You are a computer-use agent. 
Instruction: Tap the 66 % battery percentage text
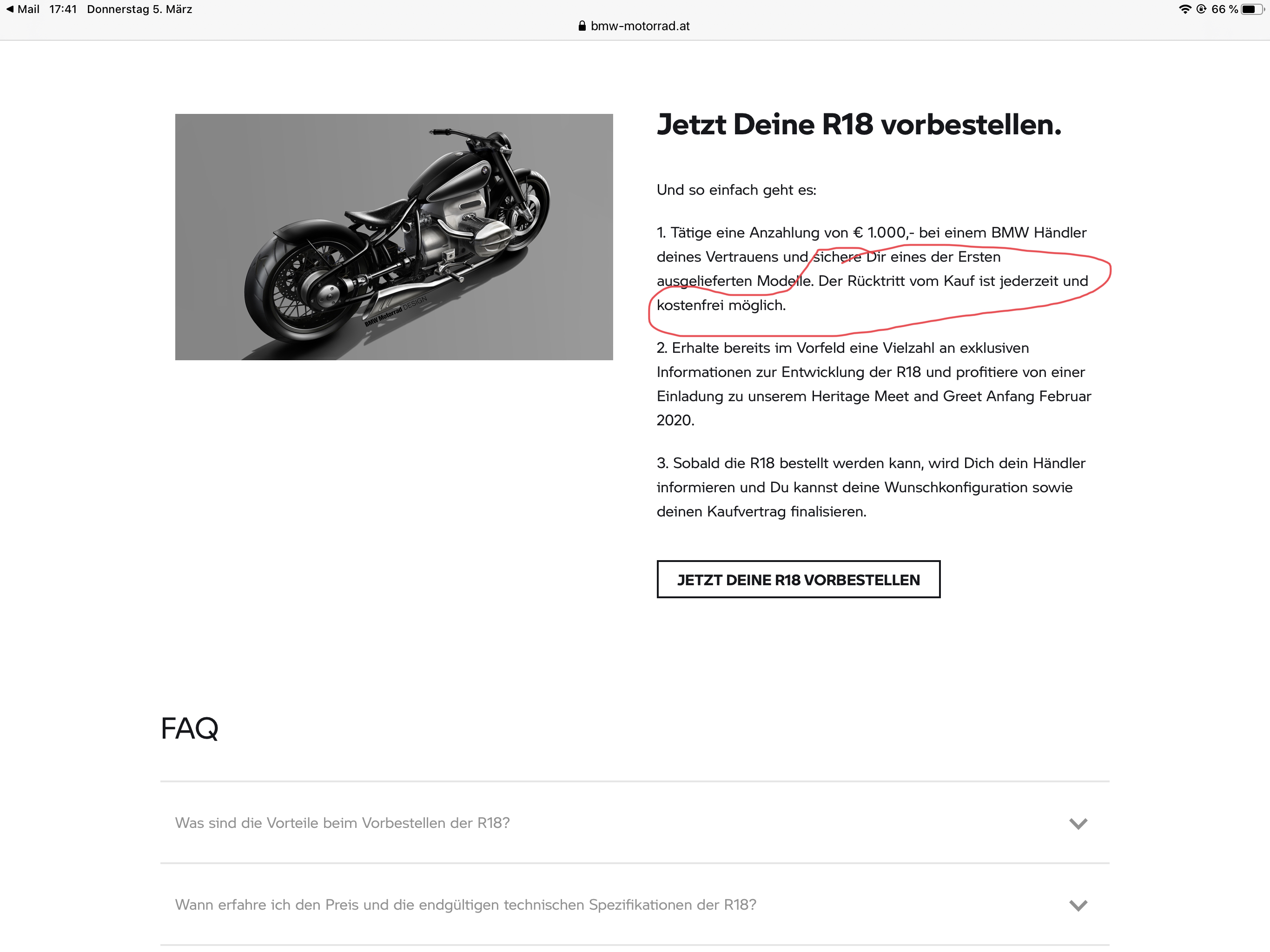pos(1224,9)
